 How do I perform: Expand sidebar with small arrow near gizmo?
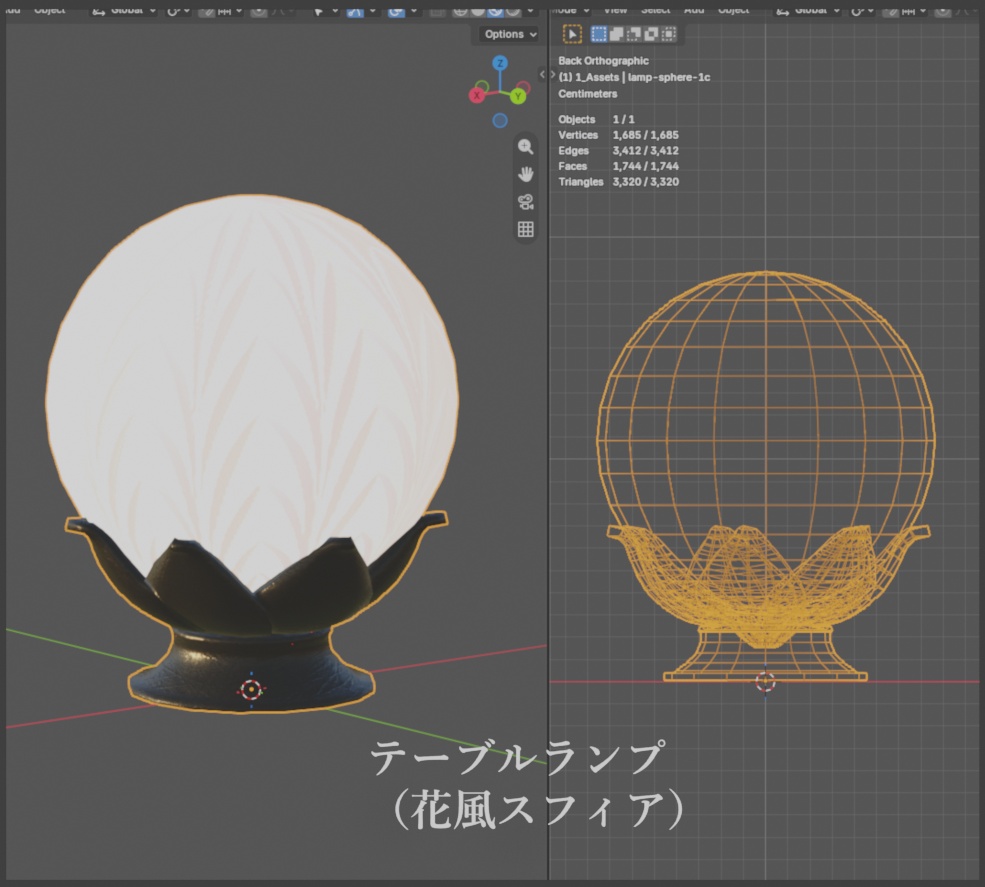[x=542, y=74]
